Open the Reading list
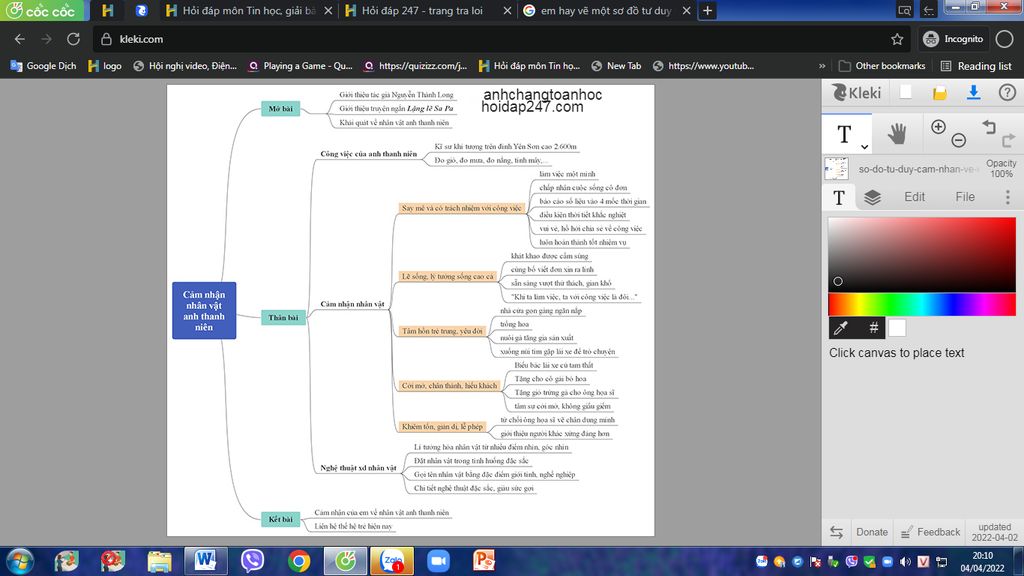This screenshot has height=576, width=1024. (976, 66)
